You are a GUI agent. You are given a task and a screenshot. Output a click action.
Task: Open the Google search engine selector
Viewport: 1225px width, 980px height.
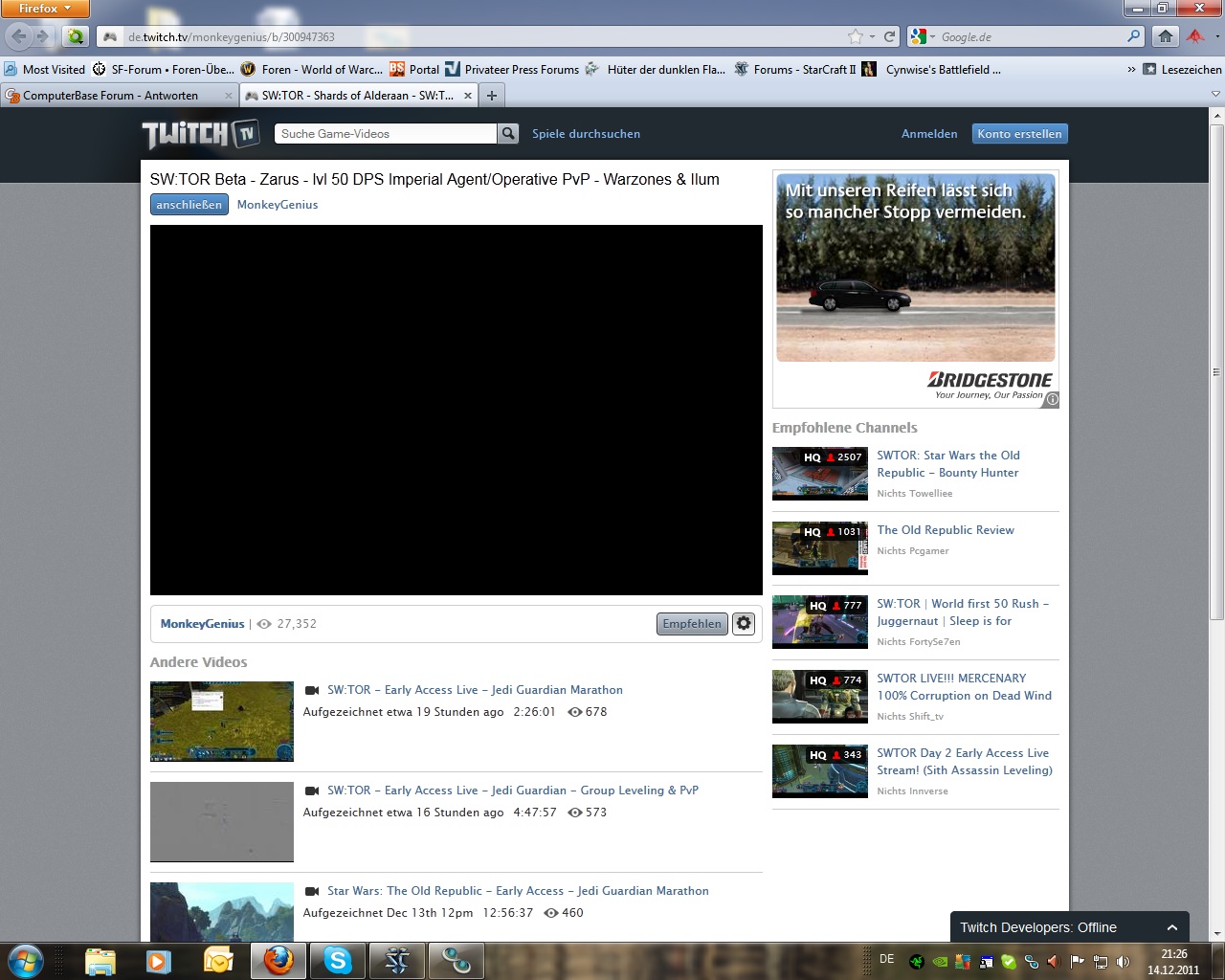pos(923,36)
